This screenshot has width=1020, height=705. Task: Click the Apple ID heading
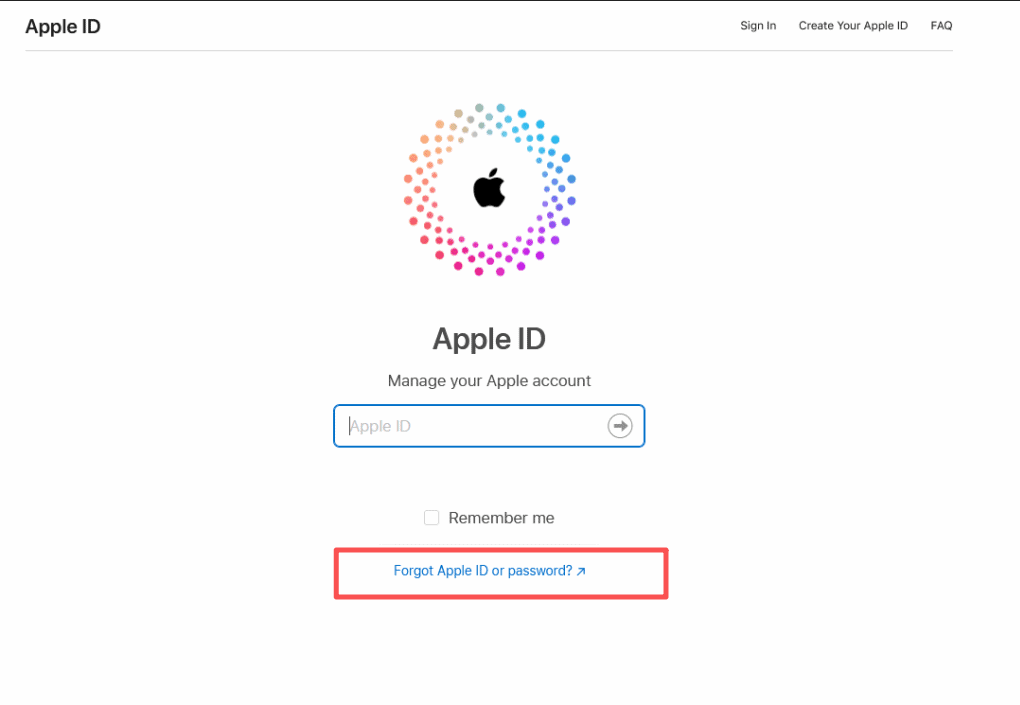pos(489,338)
